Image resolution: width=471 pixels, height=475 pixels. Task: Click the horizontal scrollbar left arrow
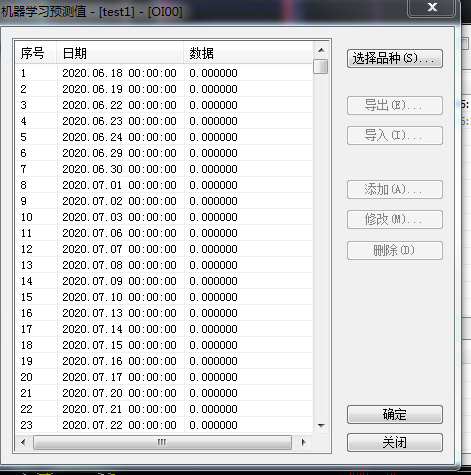click(x=23, y=442)
